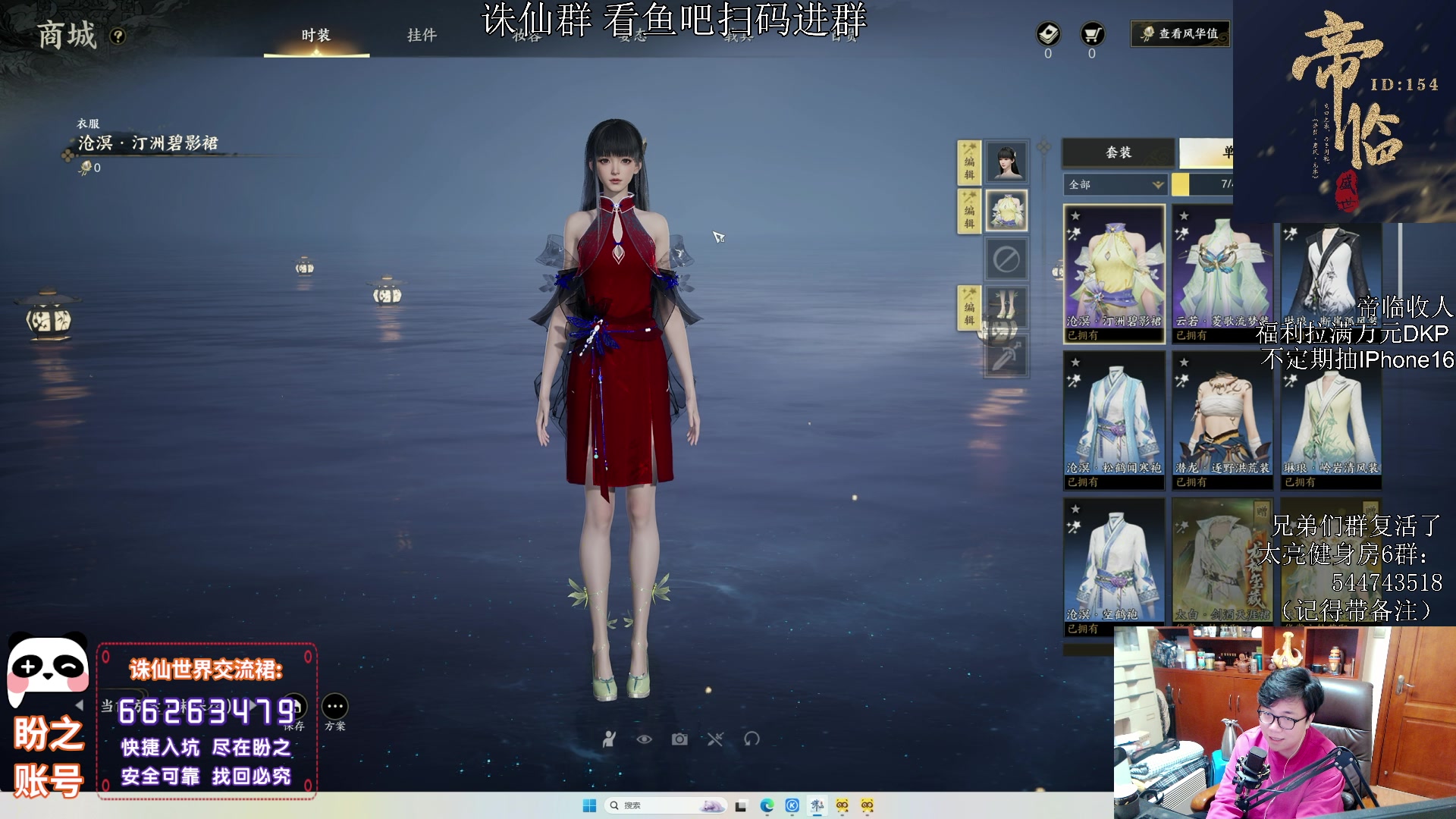Select the 潜龙·逐野洪荒装 outfit card

coord(1222,420)
